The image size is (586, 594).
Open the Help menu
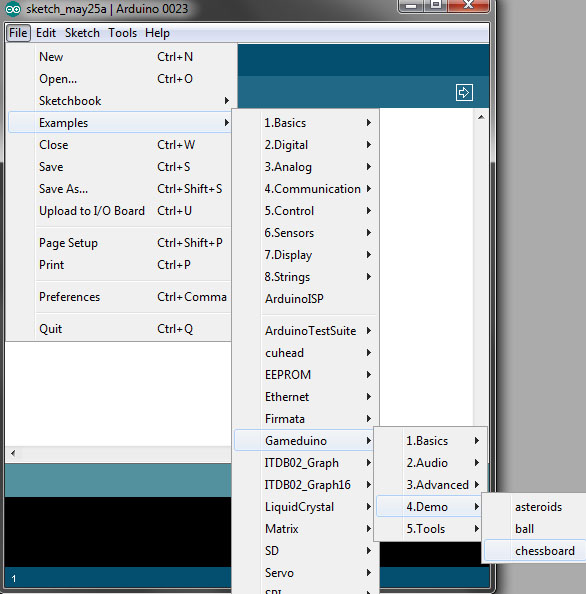157,33
